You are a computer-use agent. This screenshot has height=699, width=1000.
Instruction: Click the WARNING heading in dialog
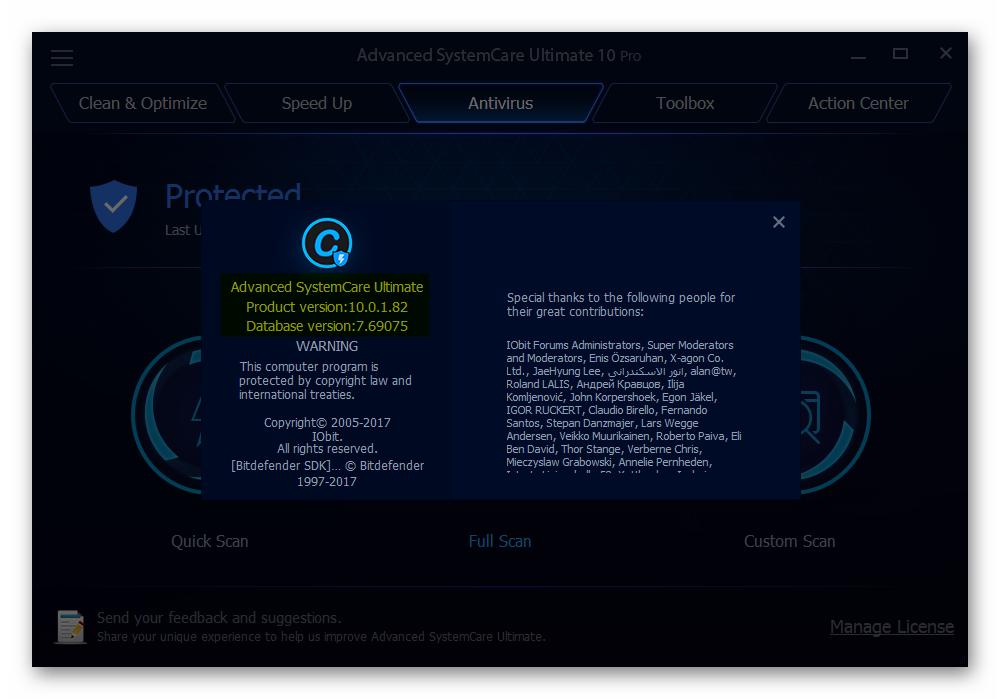coord(327,346)
